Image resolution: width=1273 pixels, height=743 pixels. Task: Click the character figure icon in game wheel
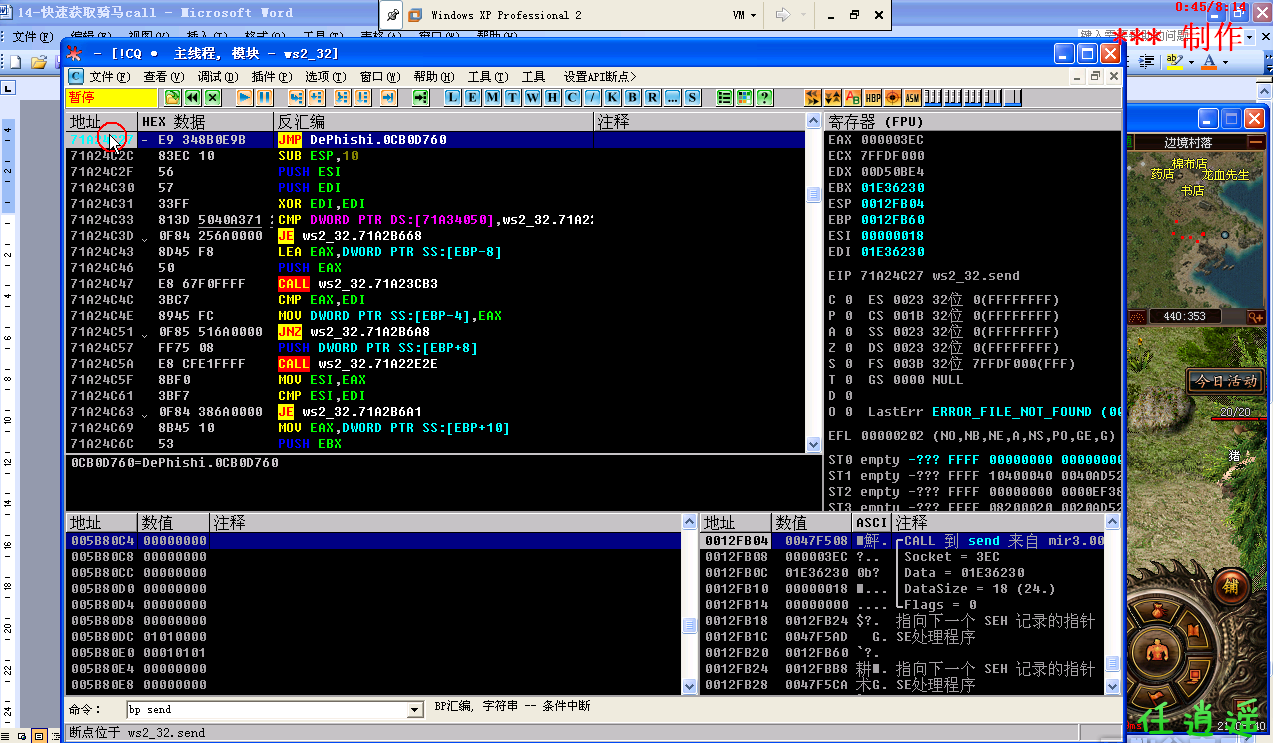tap(1158, 651)
